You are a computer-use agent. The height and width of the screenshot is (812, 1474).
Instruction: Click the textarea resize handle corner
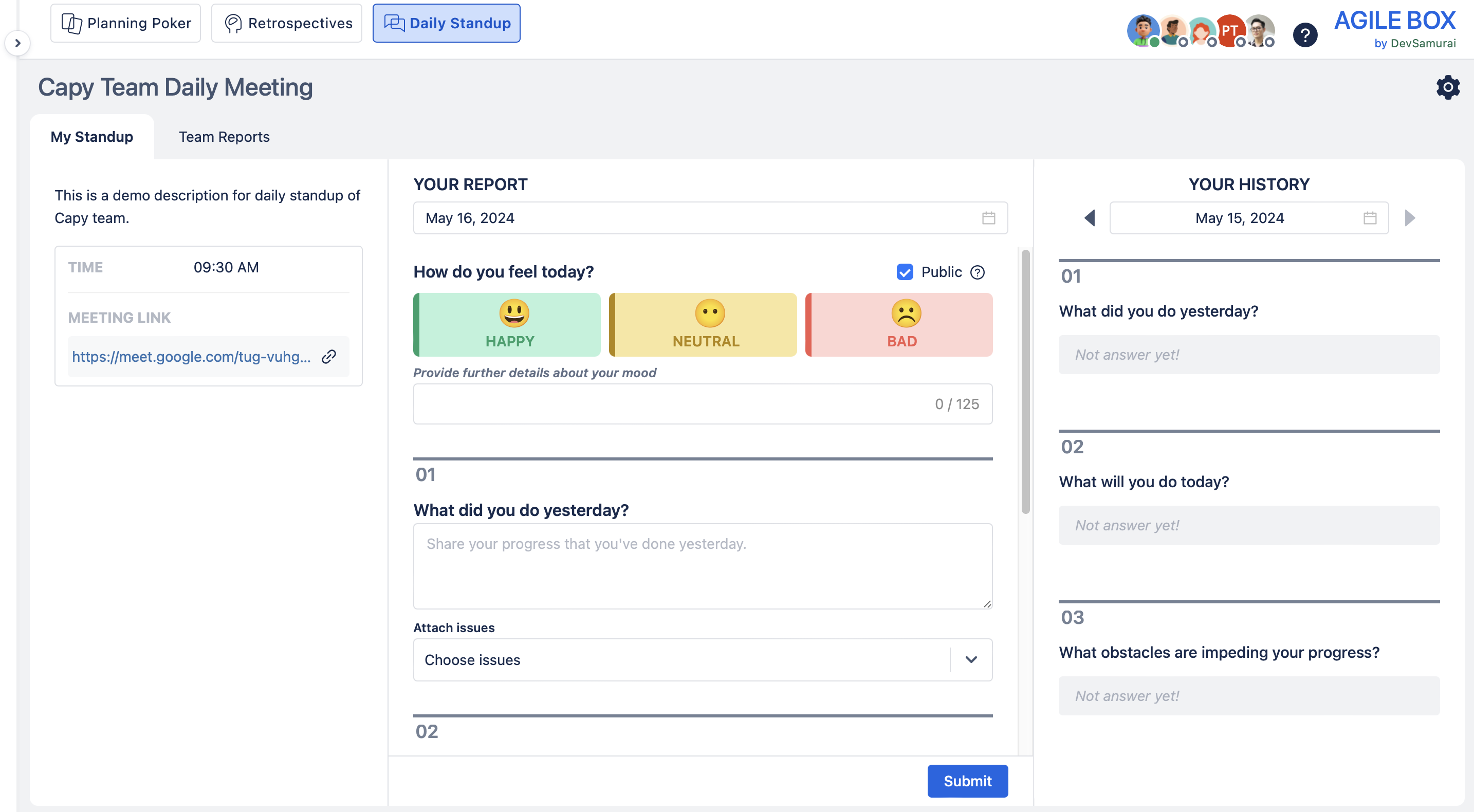click(x=987, y=604)
